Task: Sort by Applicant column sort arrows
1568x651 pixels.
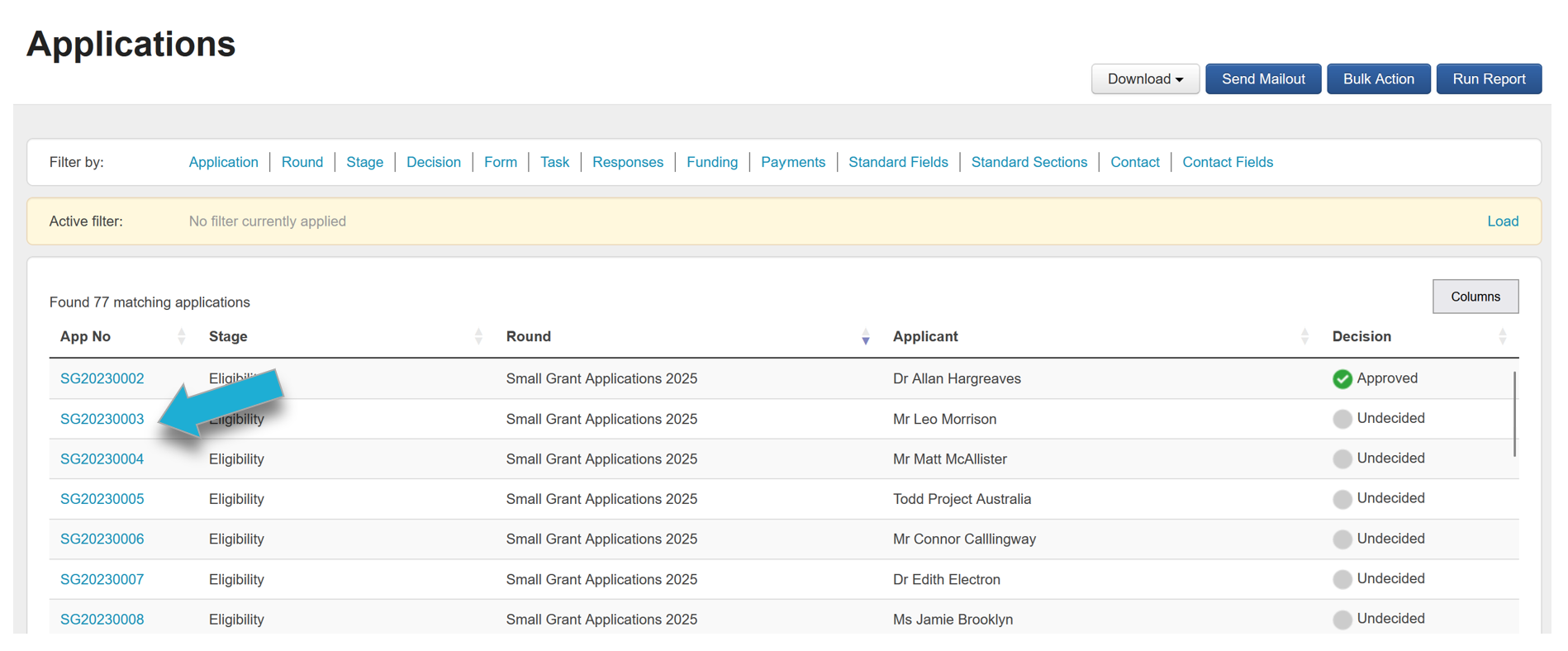Action: 1304,336
